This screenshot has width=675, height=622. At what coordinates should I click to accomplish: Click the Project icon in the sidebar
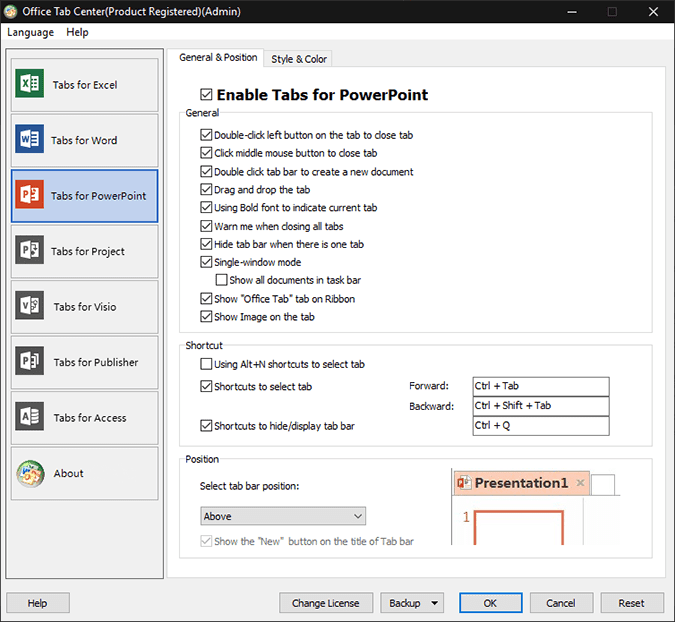click(x=29, y=250)
